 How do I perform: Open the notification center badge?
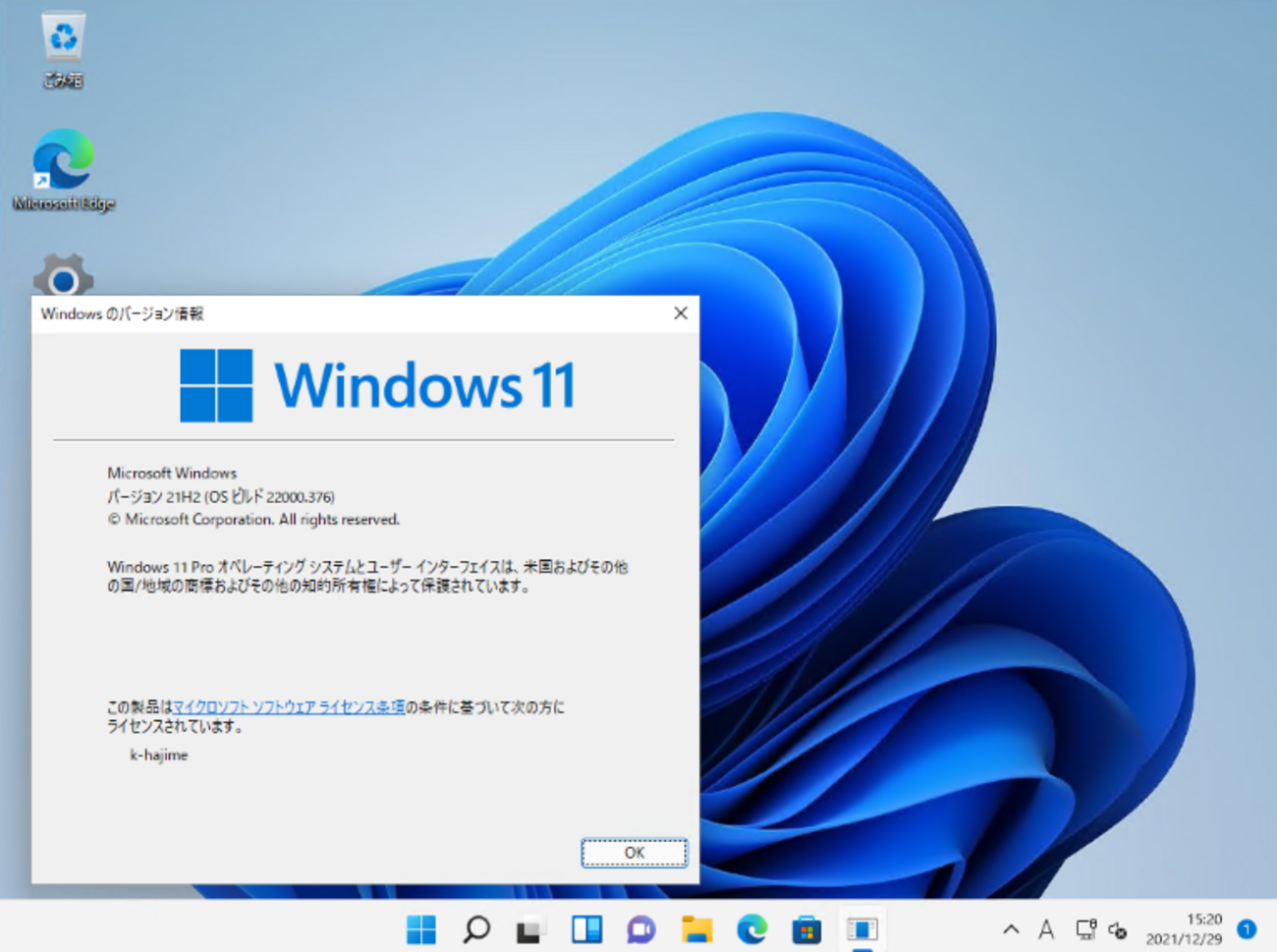[x=1247, y=928]
